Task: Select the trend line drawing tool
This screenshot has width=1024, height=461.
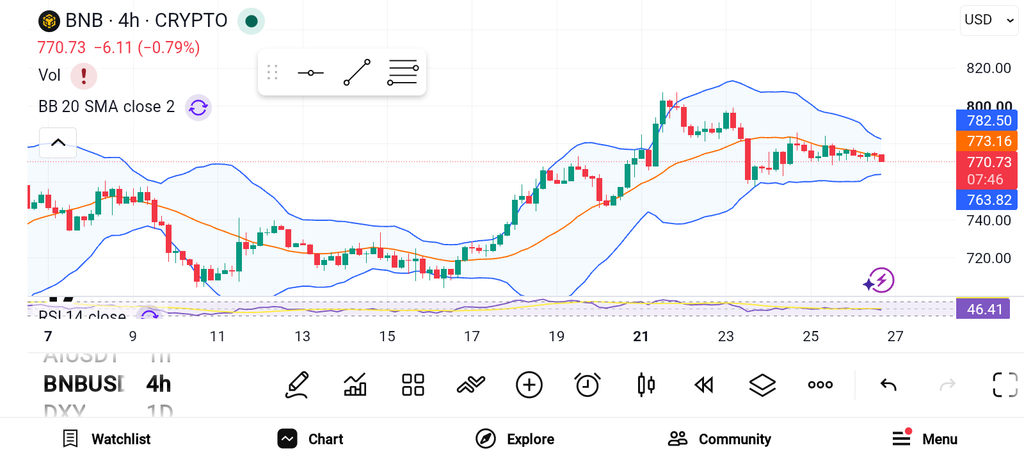Action: point(357,72)
